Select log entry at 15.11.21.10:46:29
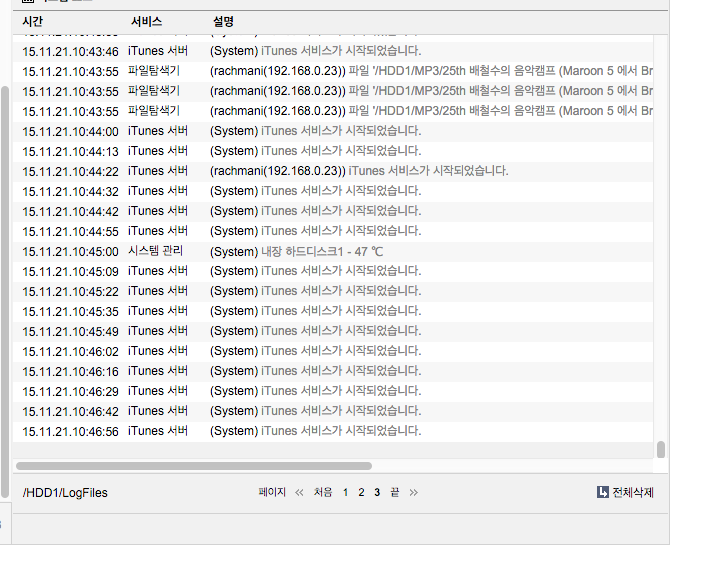The height and width of the screenshot is (563, 708). pyautogui.click(x=333, y=391)
